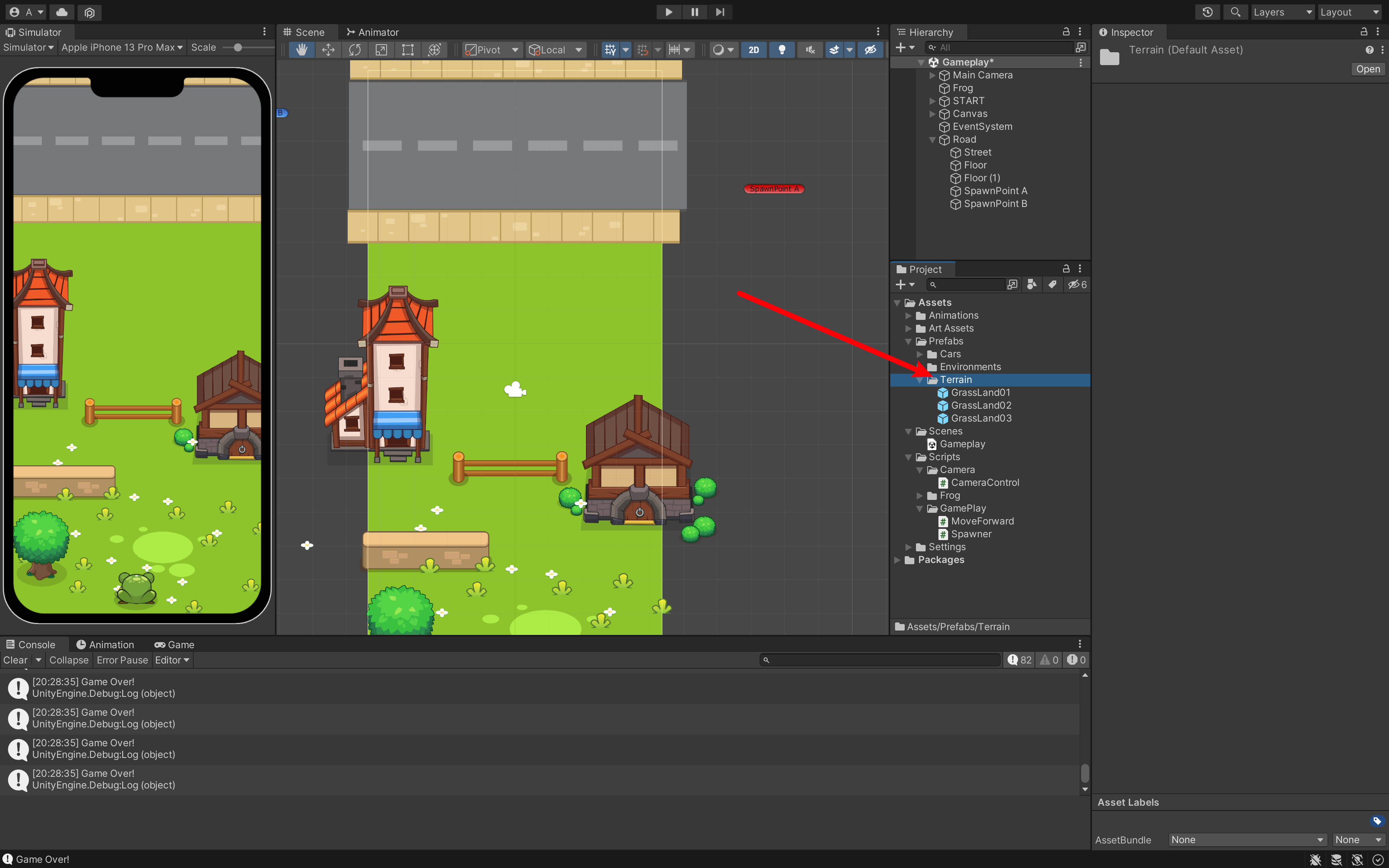Viewport: 1389px width, 868px height.
Task: Select the Move tool
Action: [x=328, y=50]
